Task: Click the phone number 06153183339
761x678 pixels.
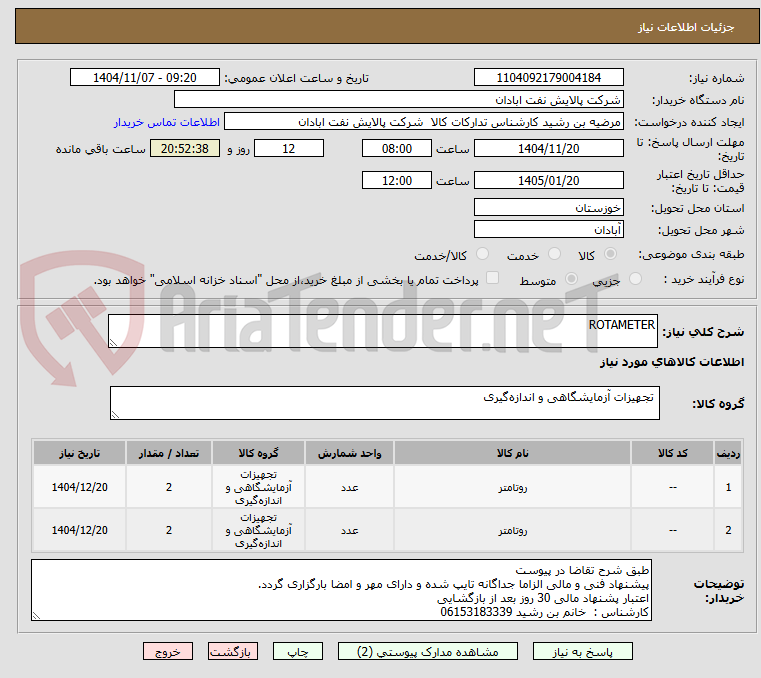Action: click(x=476, y=612)
